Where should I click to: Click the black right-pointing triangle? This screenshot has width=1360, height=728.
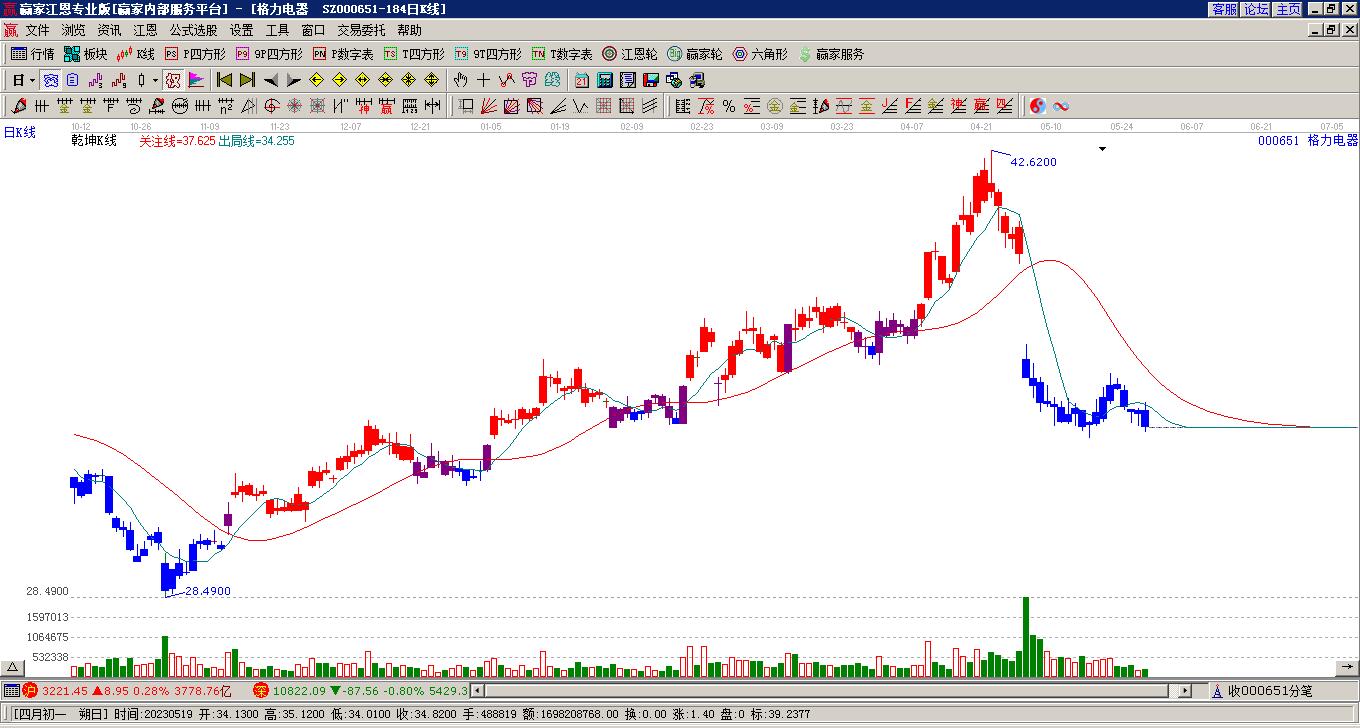(293, 80)
